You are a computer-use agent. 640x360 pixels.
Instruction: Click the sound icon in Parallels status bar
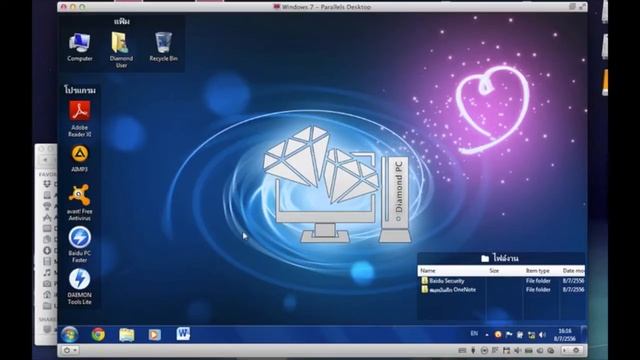click(517, 351)
